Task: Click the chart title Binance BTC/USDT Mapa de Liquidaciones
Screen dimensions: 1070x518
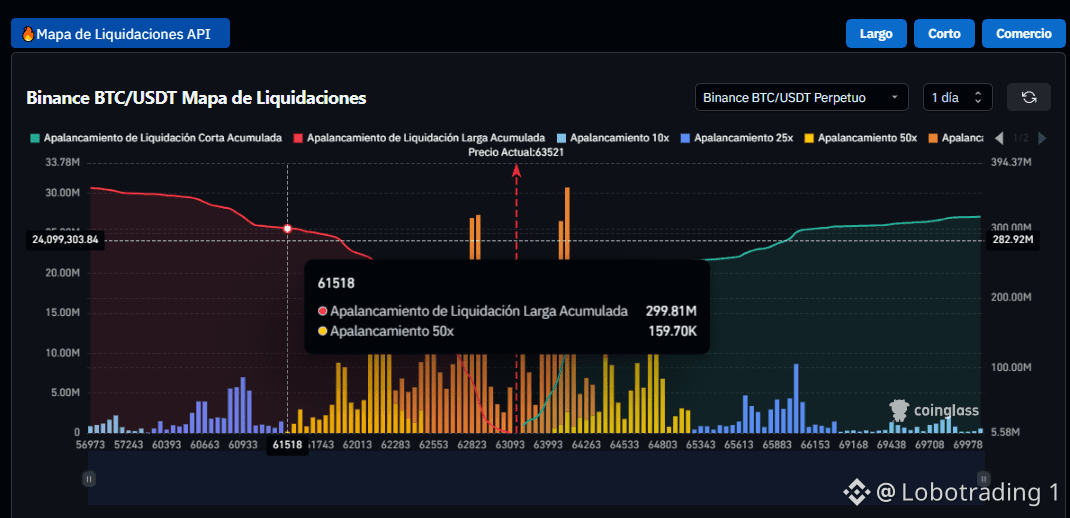Action: point(197,98)
